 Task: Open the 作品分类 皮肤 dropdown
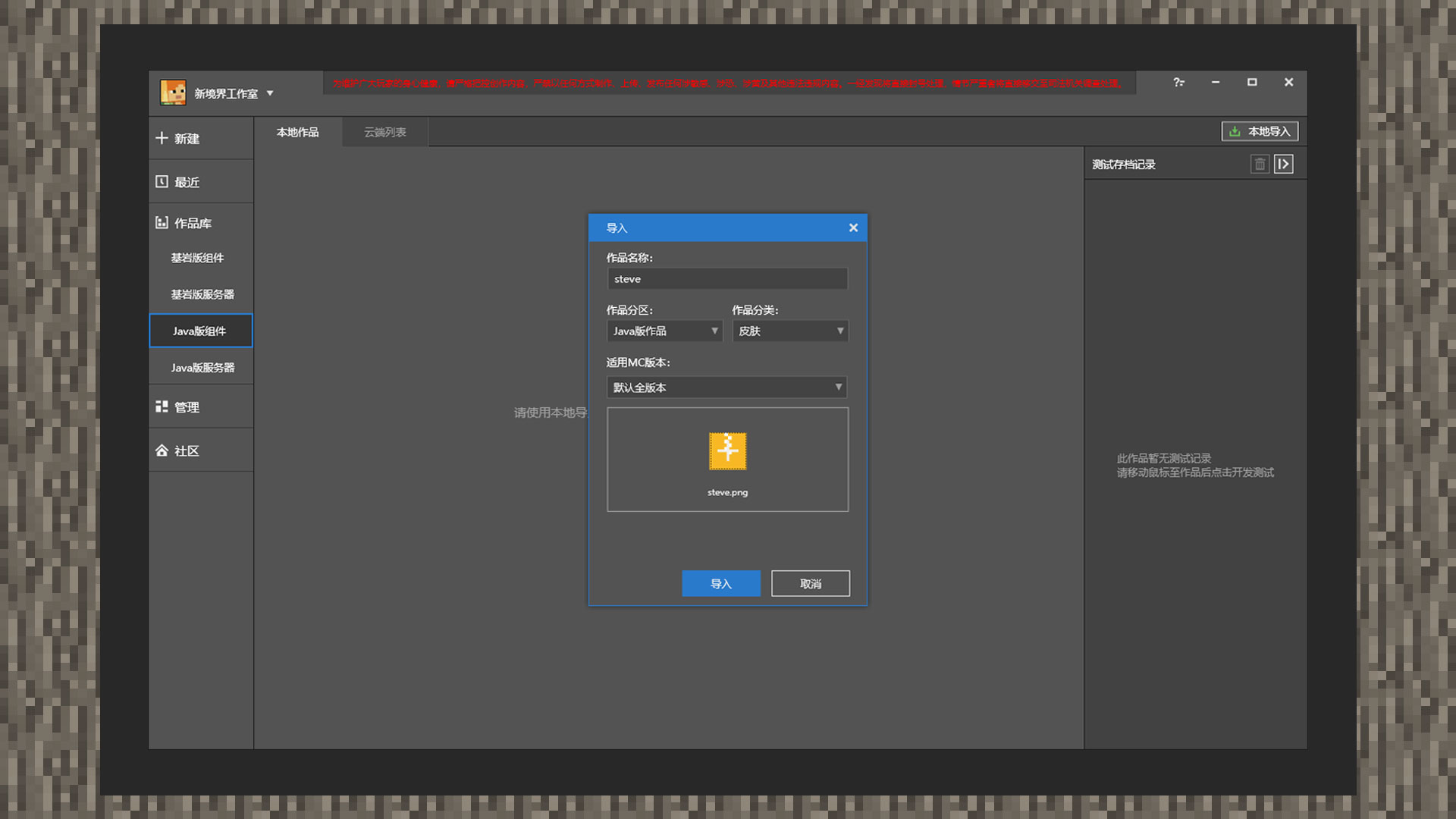tap(790, 331)
